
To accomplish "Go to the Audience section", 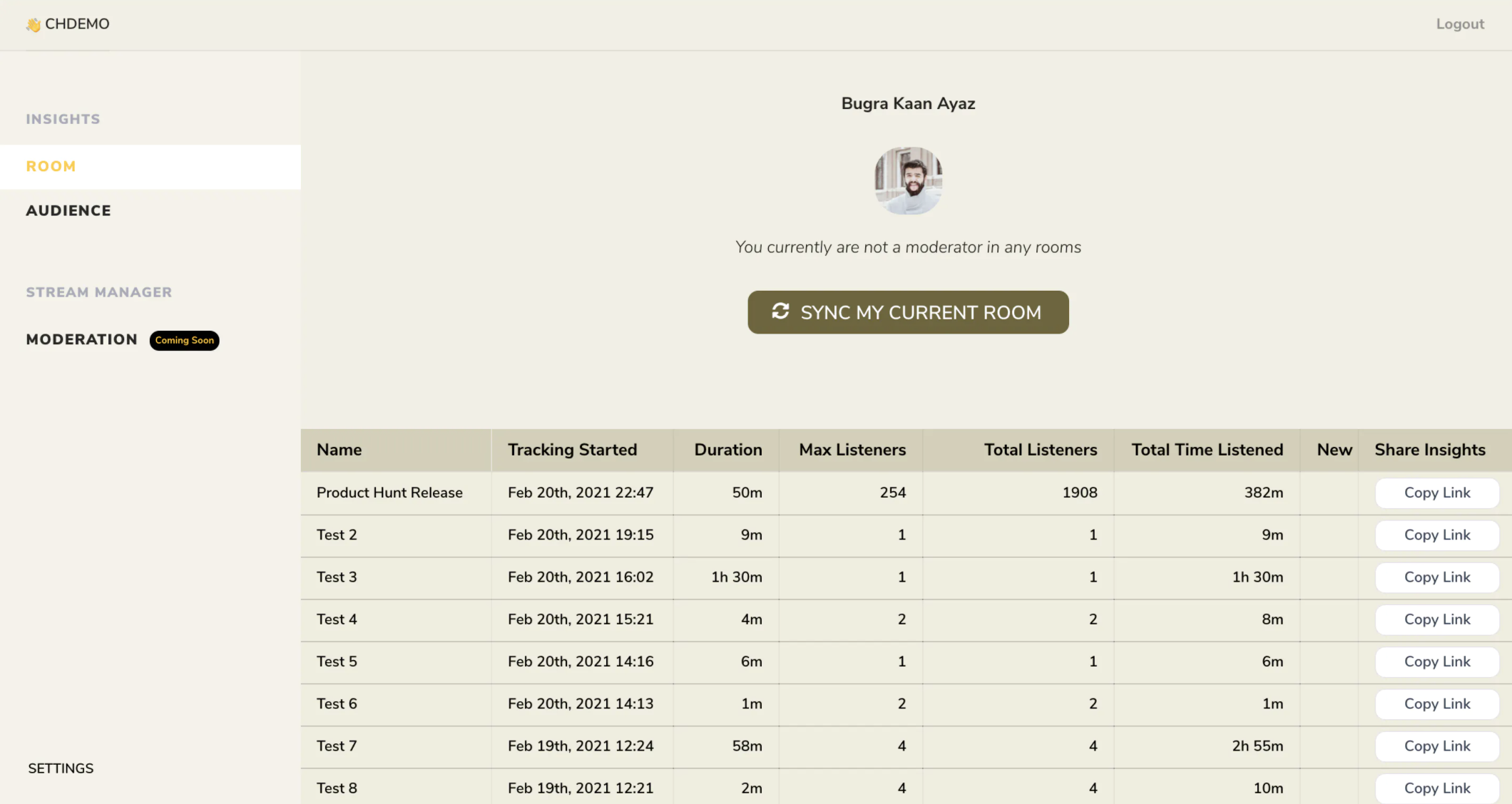I will click(x=68, y=210).
